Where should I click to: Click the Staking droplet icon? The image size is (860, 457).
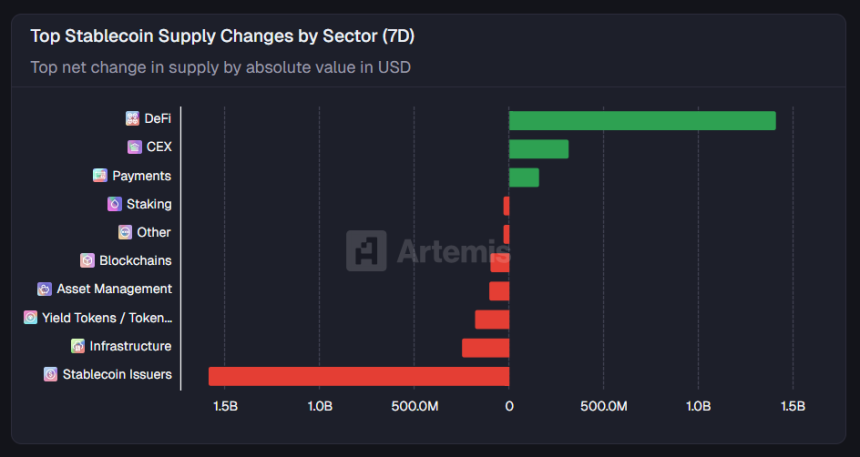pos(114,204)
